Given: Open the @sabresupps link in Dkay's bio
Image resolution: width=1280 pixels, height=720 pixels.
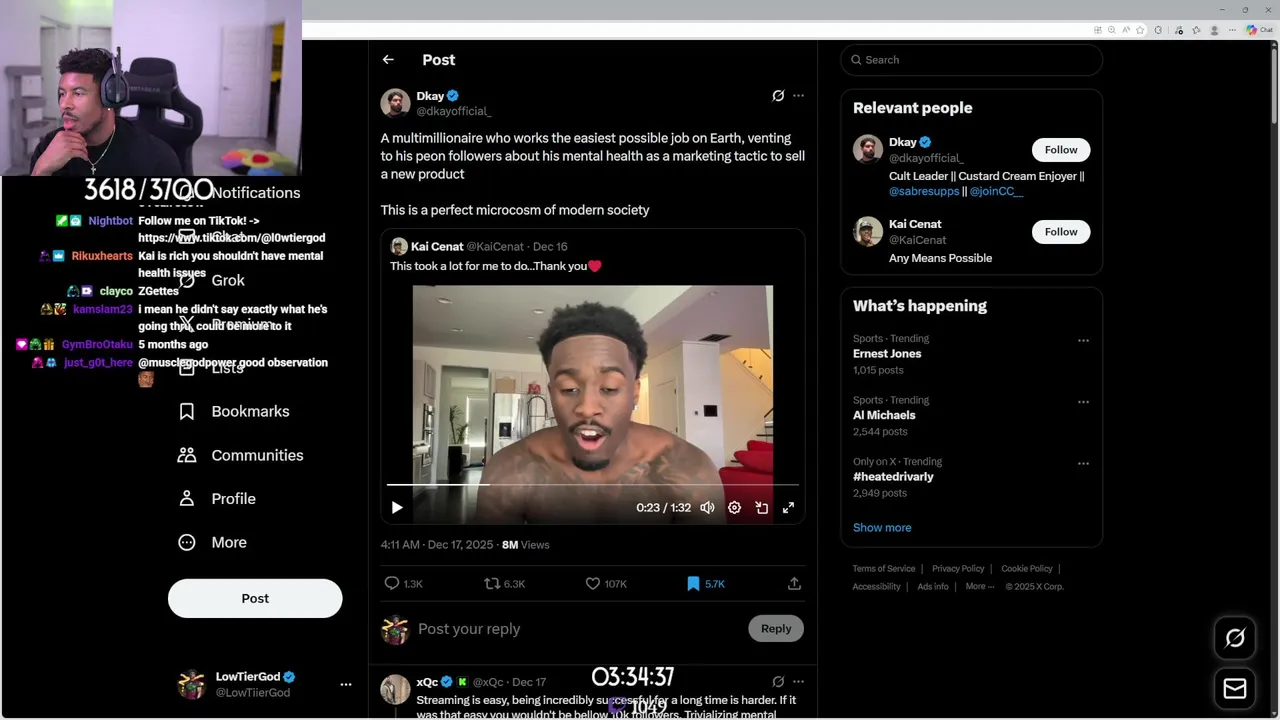Looking at the screenshot, I should [x=924, y=191].
